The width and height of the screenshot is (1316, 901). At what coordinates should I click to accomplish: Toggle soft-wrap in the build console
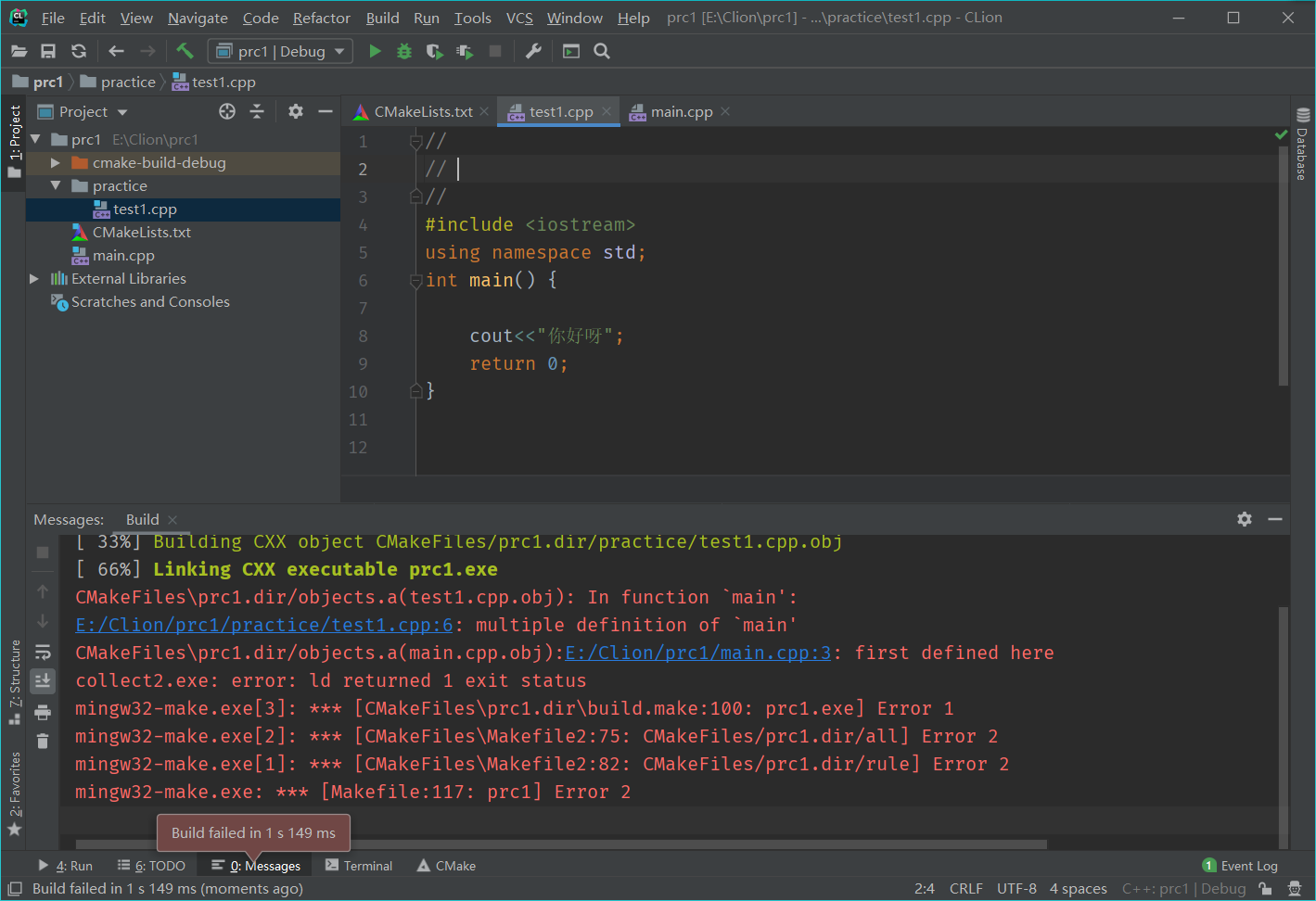point(42,652)
